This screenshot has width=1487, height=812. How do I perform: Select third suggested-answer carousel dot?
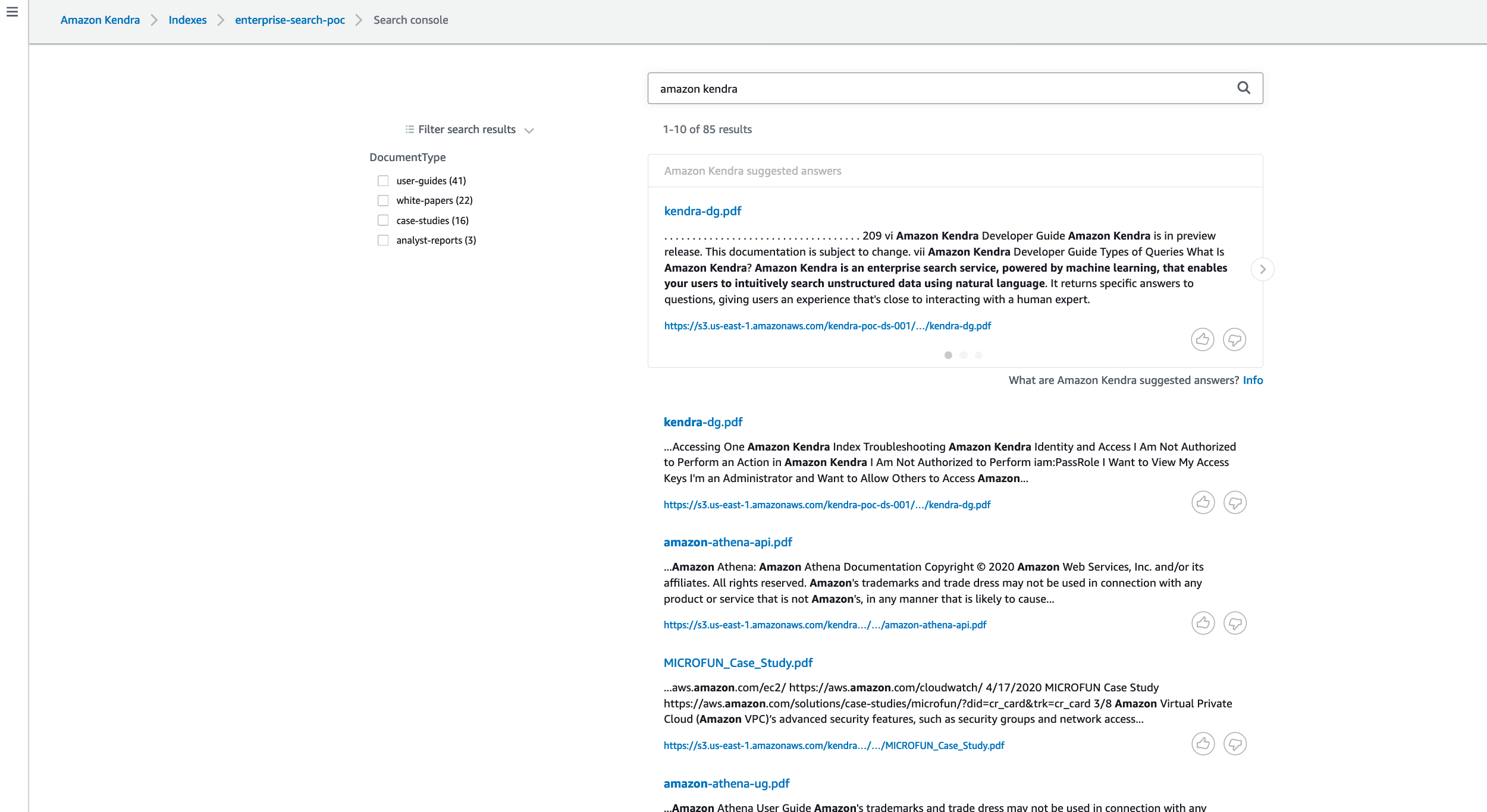click(x=978, y=355)
